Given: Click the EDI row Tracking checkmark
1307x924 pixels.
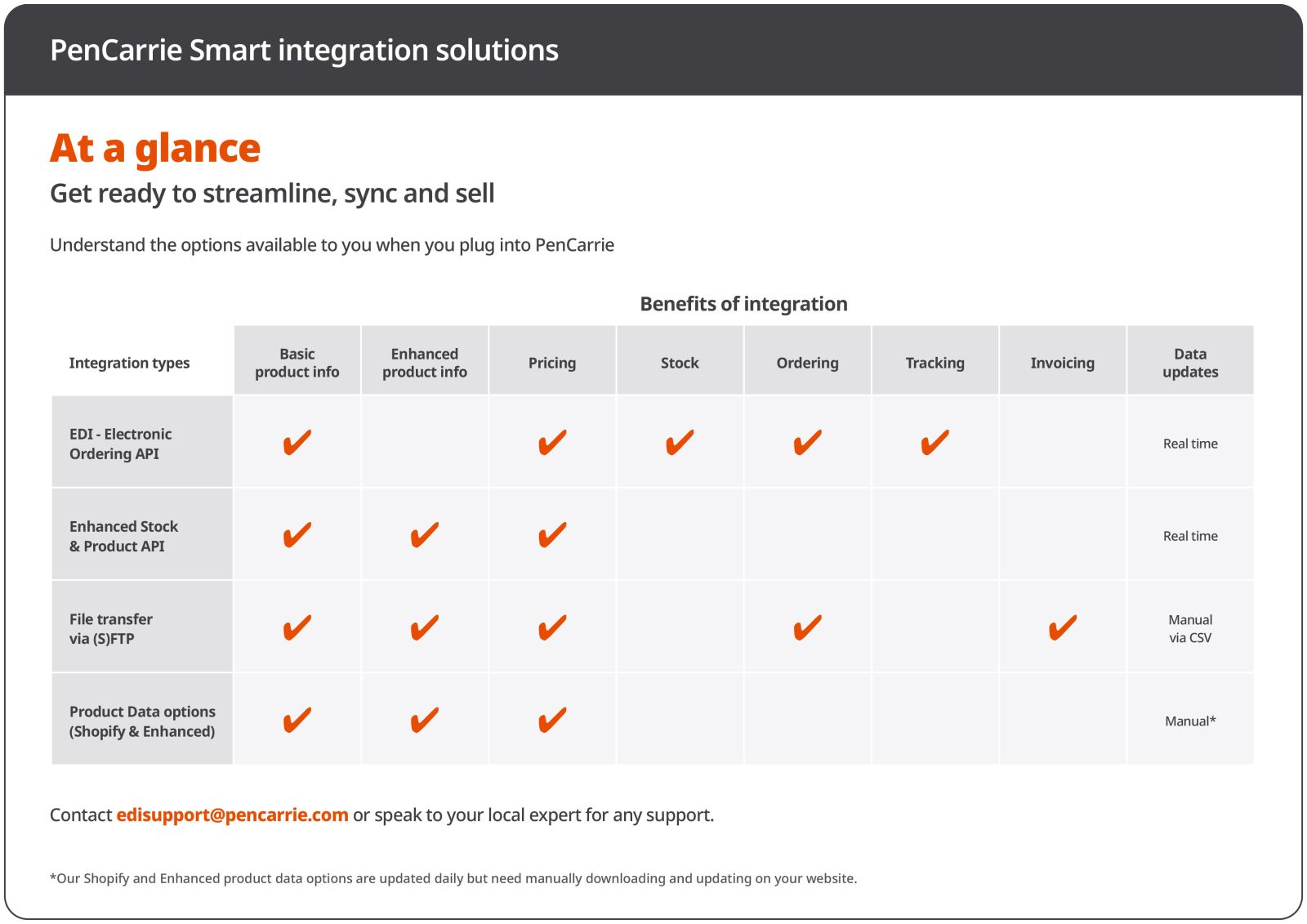Looking at the screenshot, I should point(935,443).
